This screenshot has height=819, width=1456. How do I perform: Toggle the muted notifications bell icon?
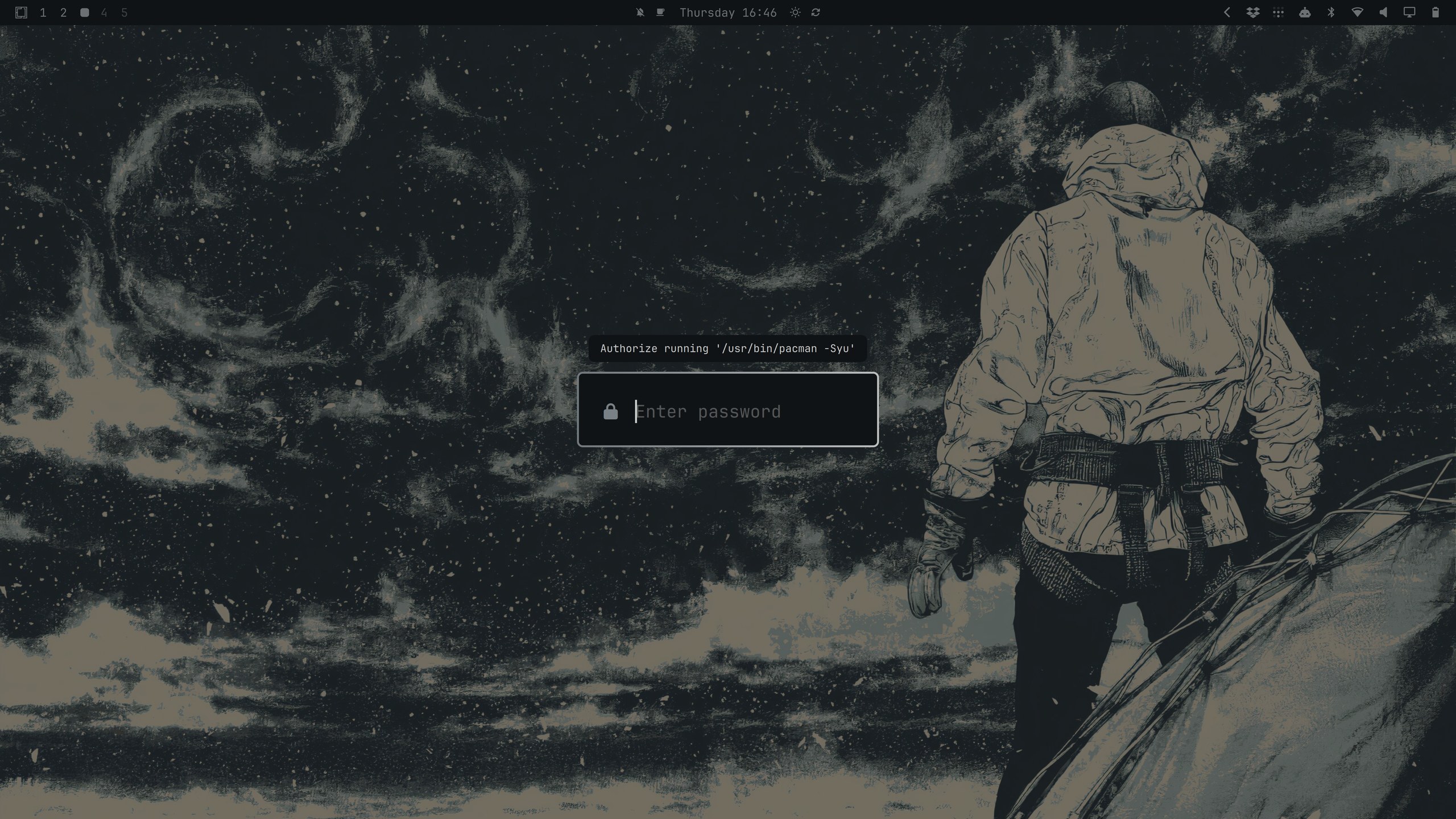[x=640, y=13]
